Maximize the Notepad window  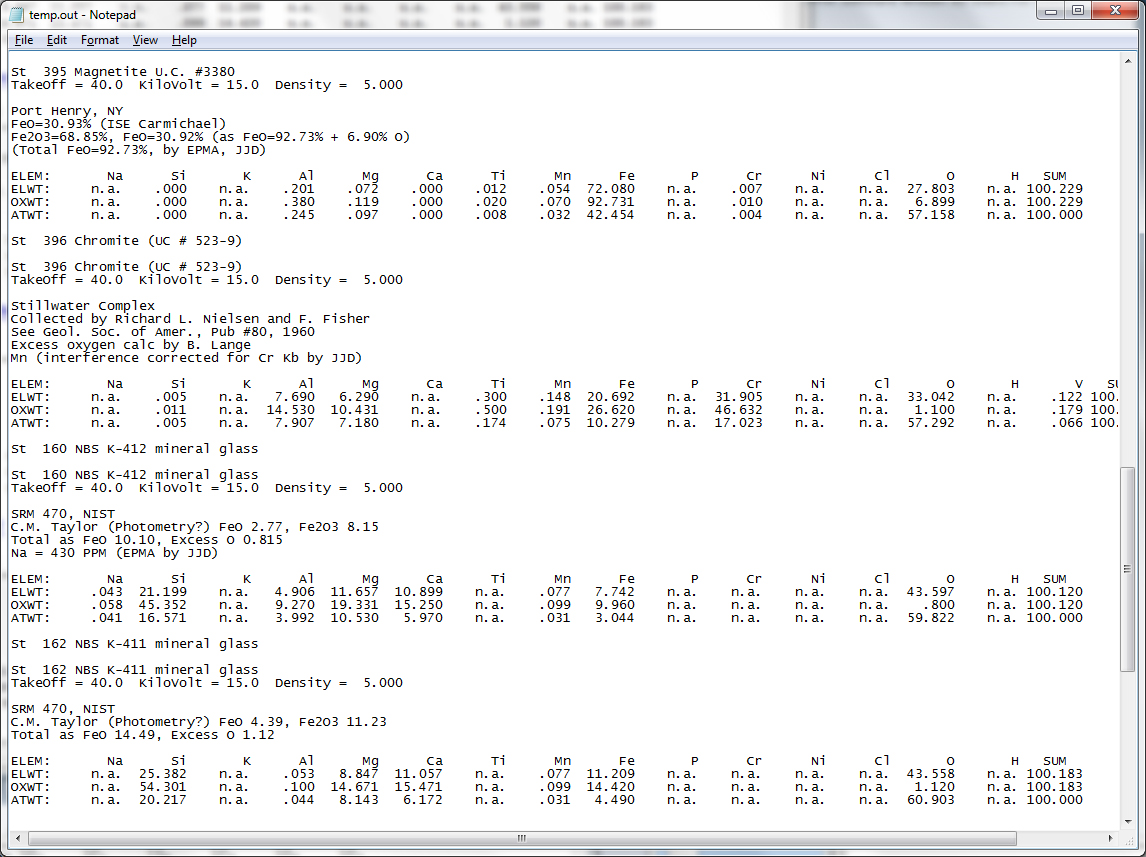click(x=1077, y=11)
